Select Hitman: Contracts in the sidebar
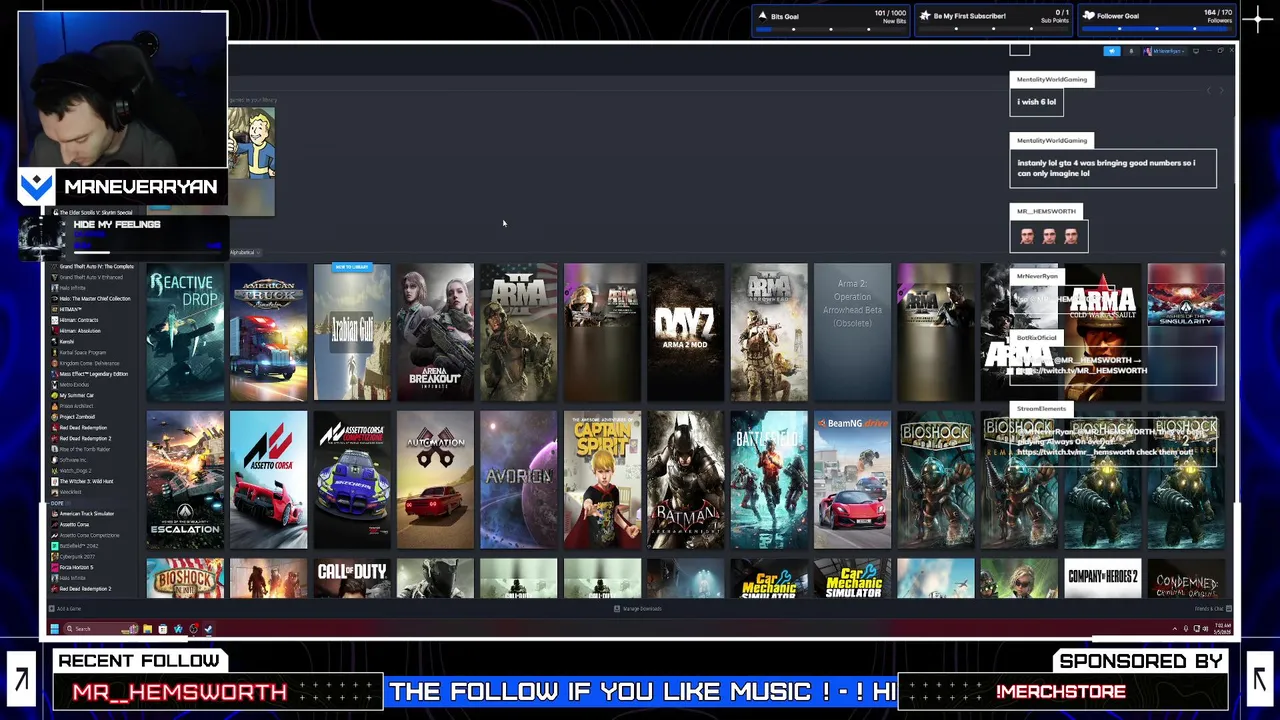The height and width of the screenshot is (720, 1280). 75,320
